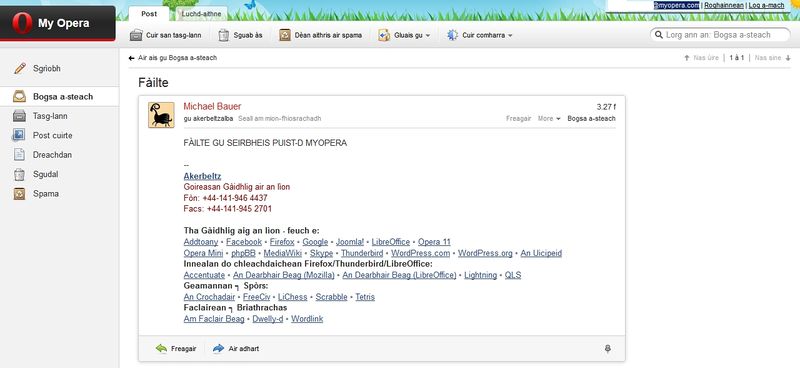
Task: Click the Sguab às delete toolbar icon
Action: click(x=223, y=35)
